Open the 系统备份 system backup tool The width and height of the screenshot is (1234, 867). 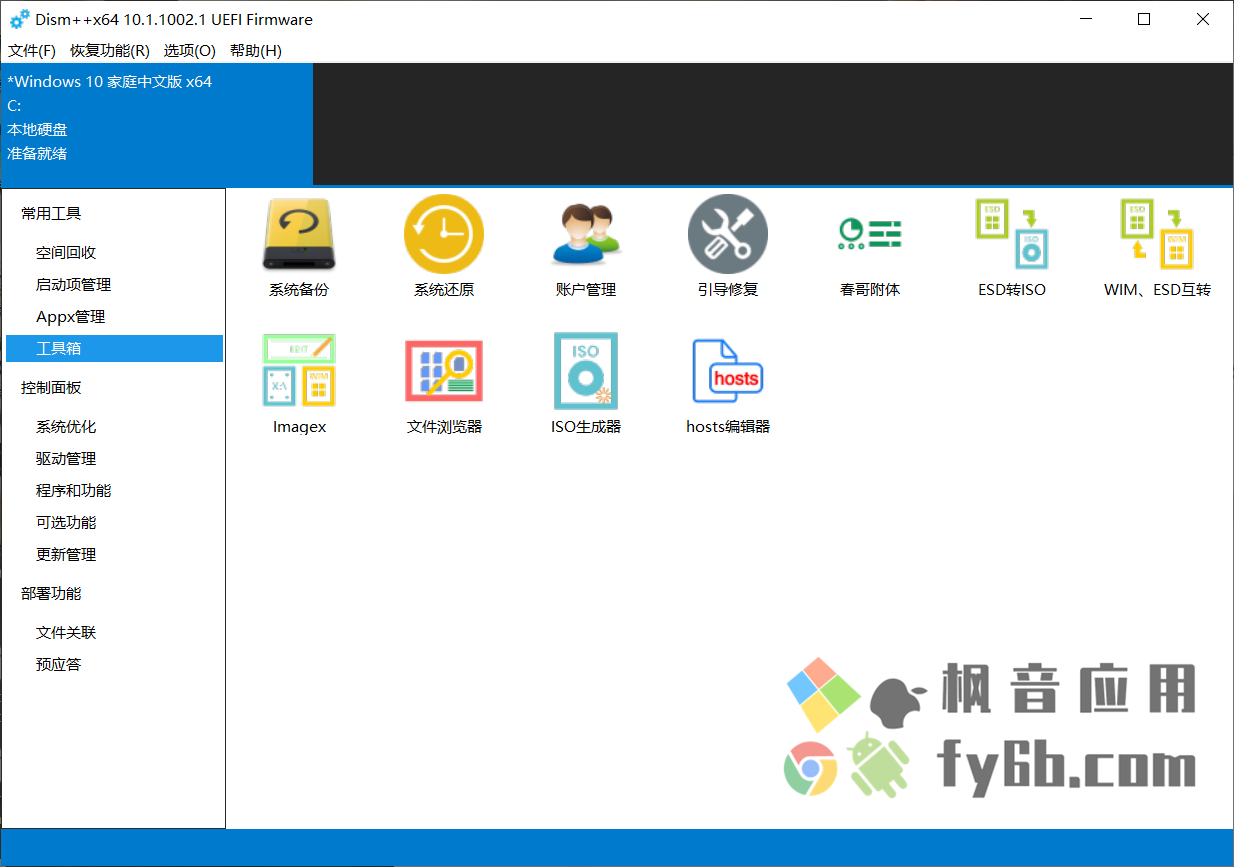(298, 247)
